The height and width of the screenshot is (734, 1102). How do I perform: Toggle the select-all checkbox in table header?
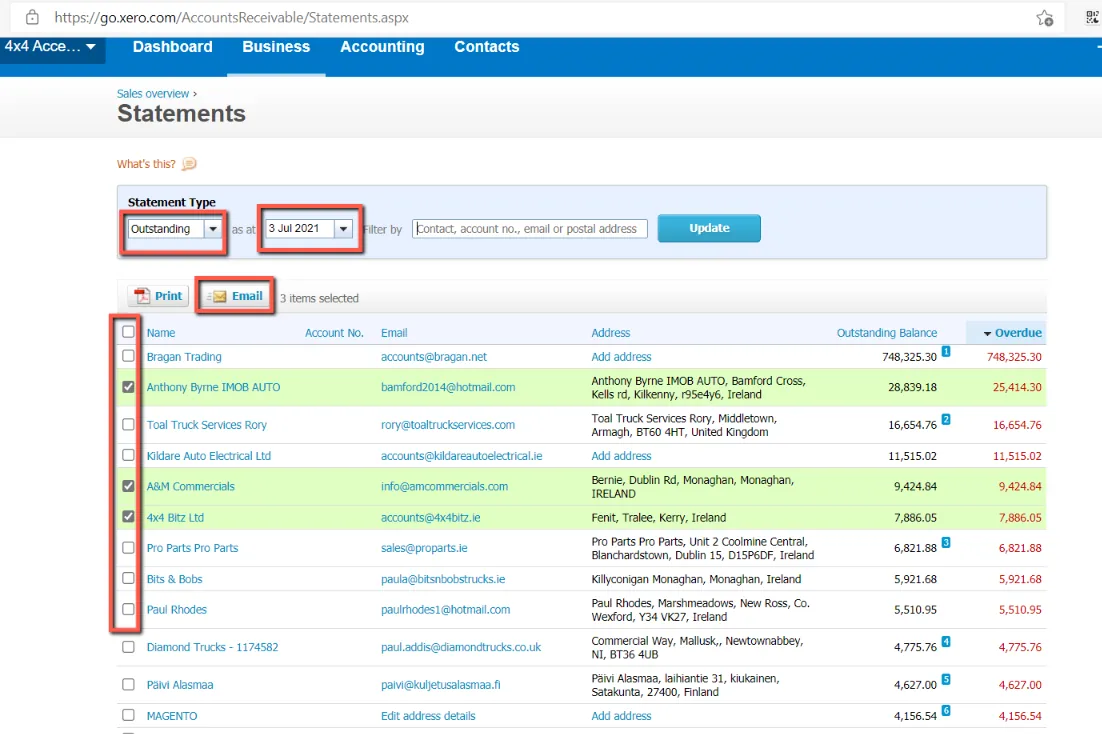[x=128, y=332]
